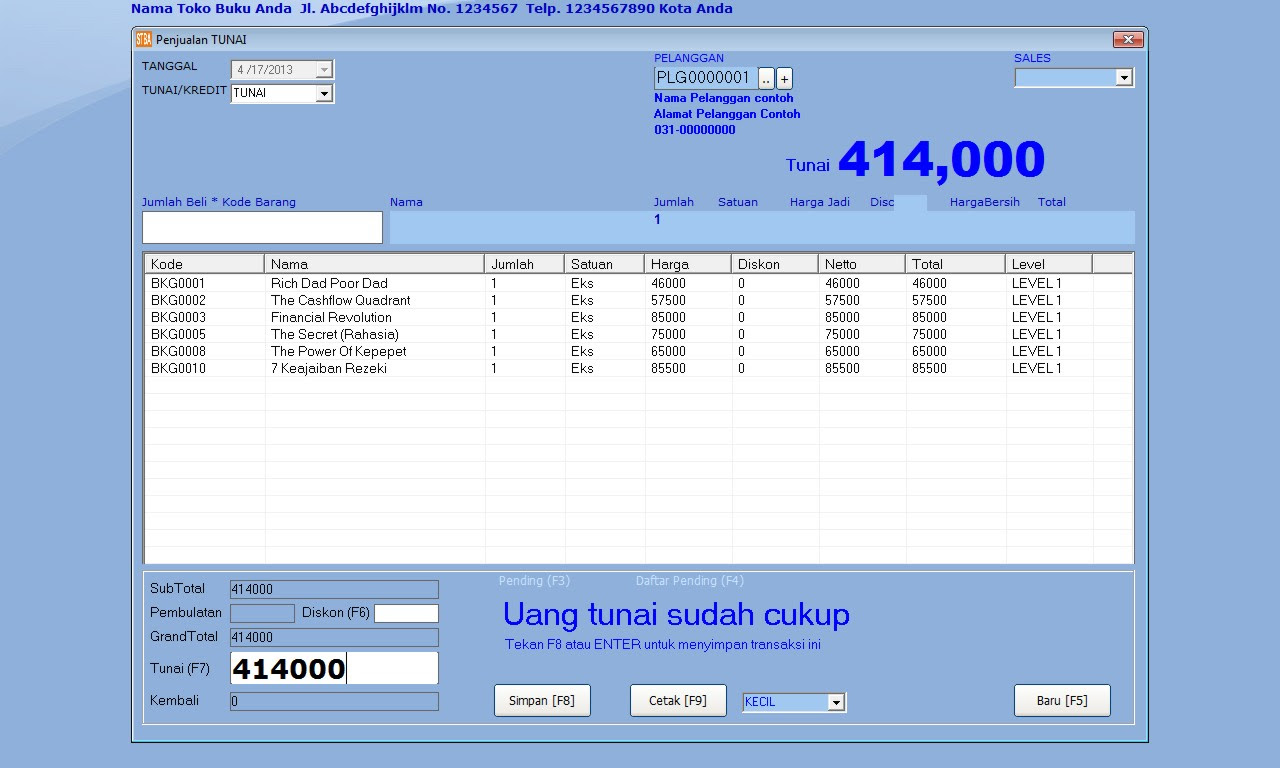The width and height of the screenshot is (1280, 768).
Task: Select row BKG0002
Action: pos(639,301)
